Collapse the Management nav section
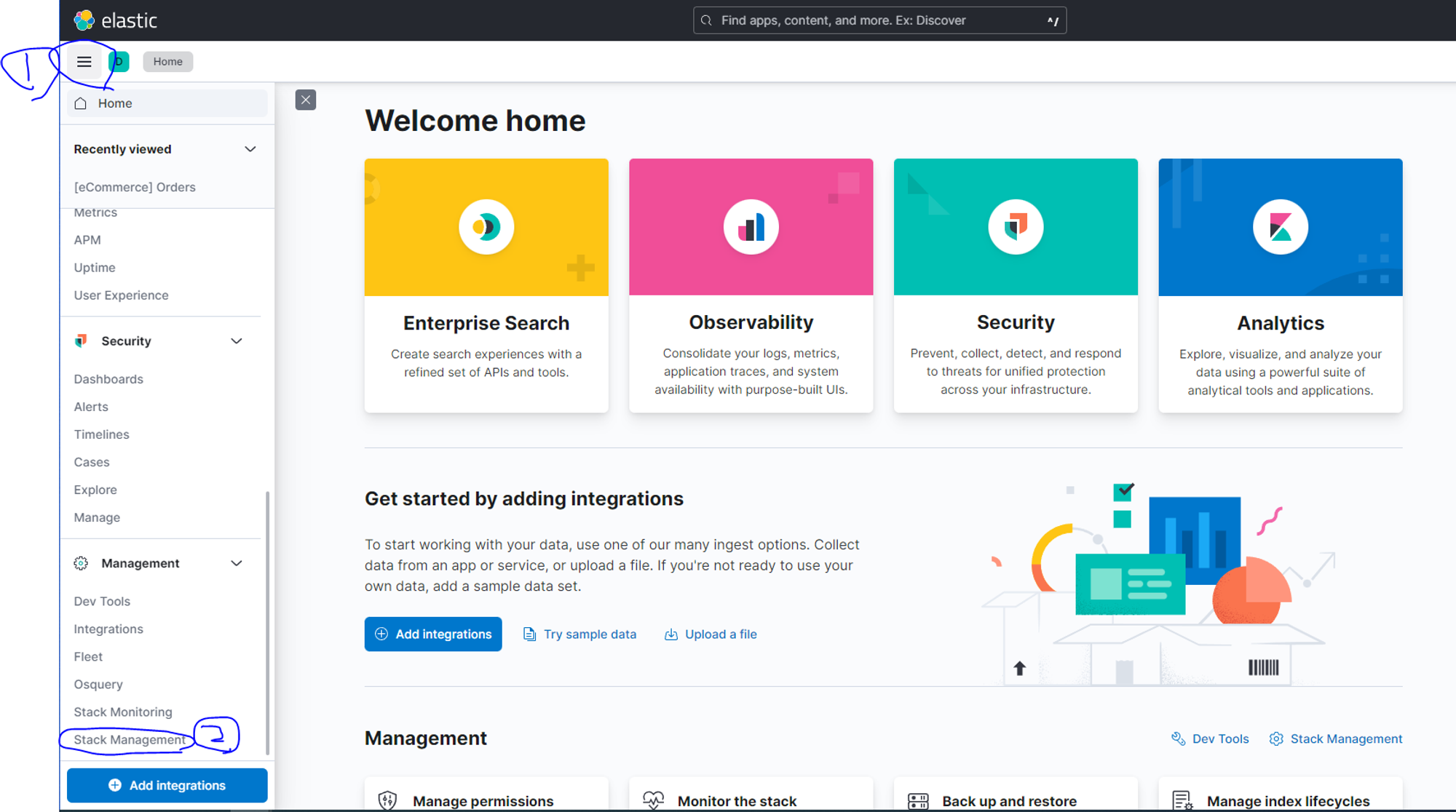 point(237,563)
